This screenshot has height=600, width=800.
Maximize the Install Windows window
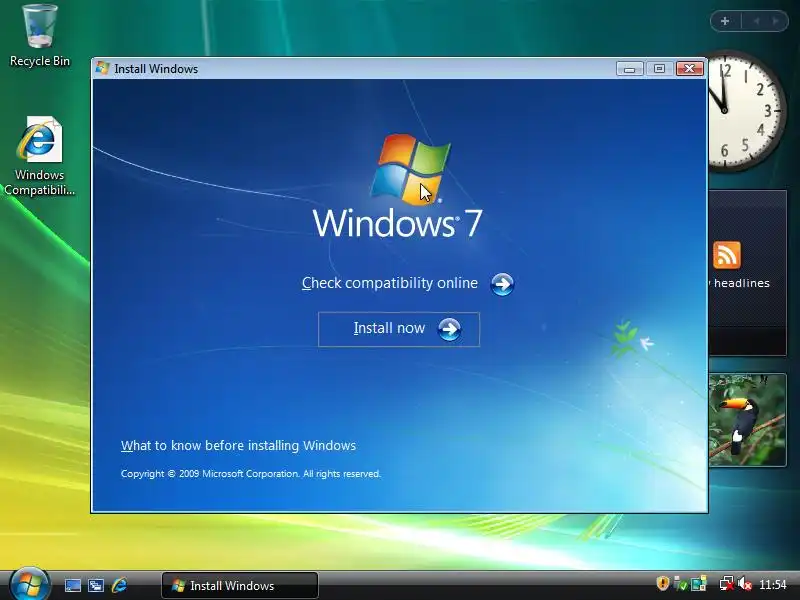tap(659, 68)
